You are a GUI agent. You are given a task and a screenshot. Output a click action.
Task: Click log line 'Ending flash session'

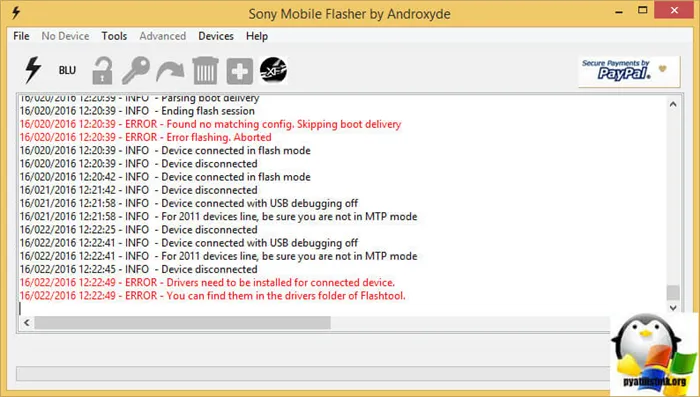coord(137,111)
